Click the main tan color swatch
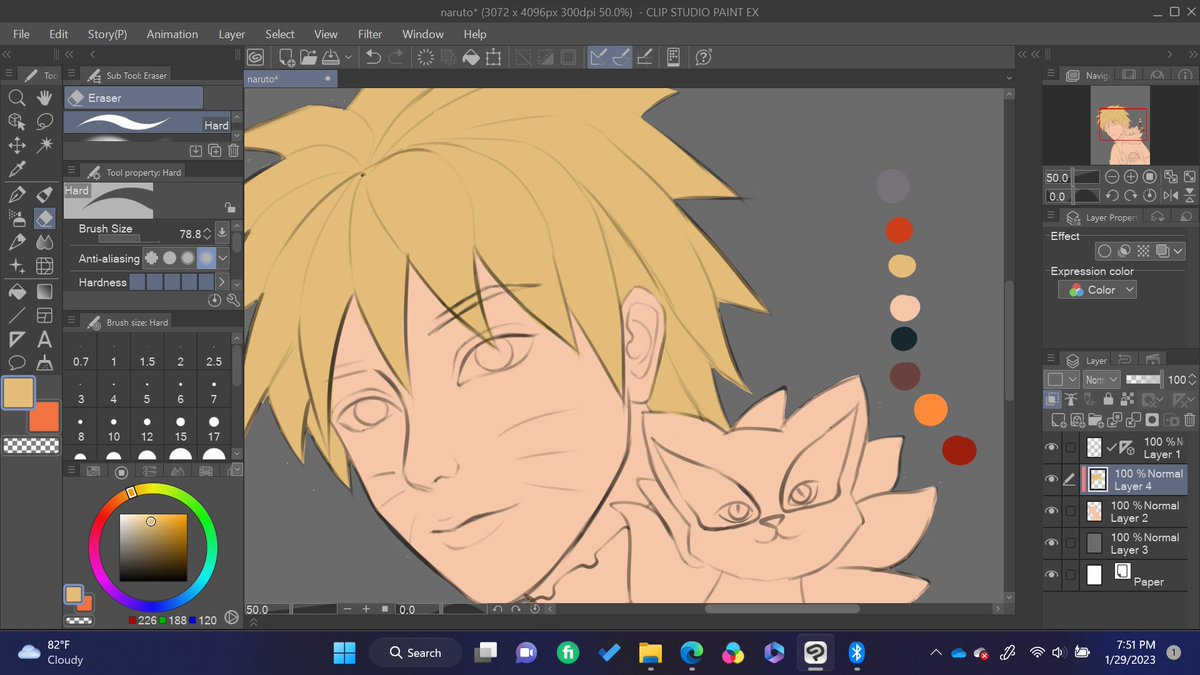Image resolution: width=1200 pixels, height=675 pixels. tap(19, 393)
